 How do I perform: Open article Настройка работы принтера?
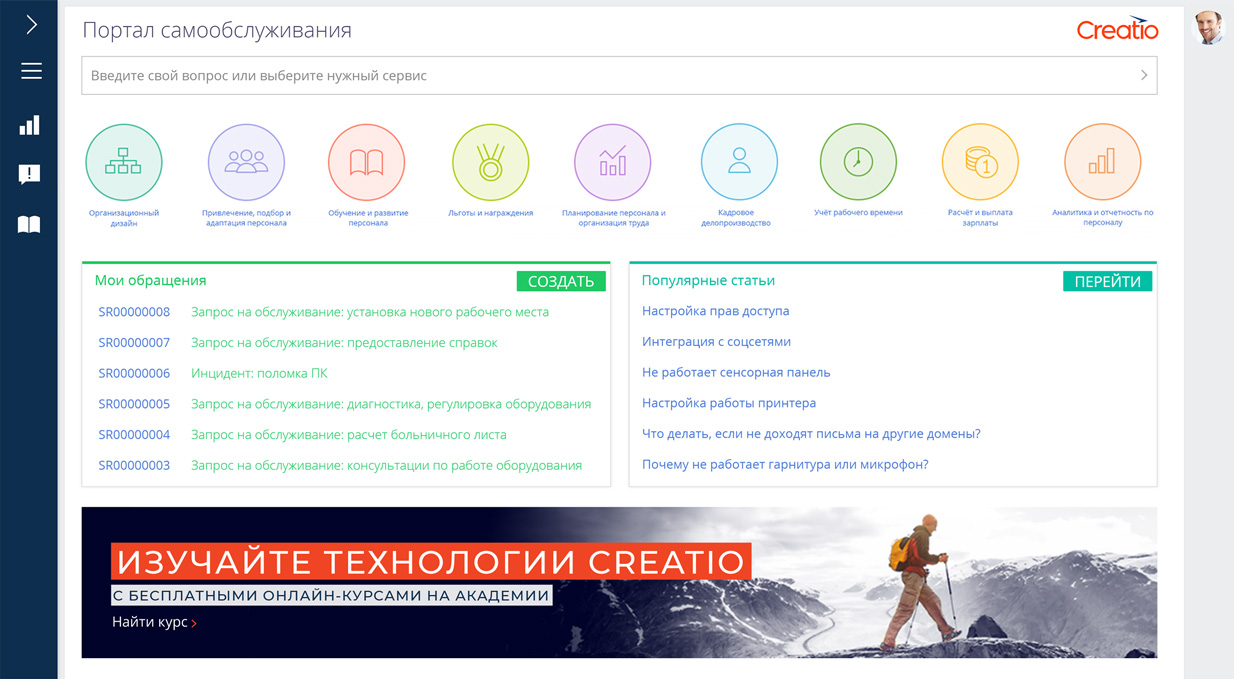coord(729,403)
